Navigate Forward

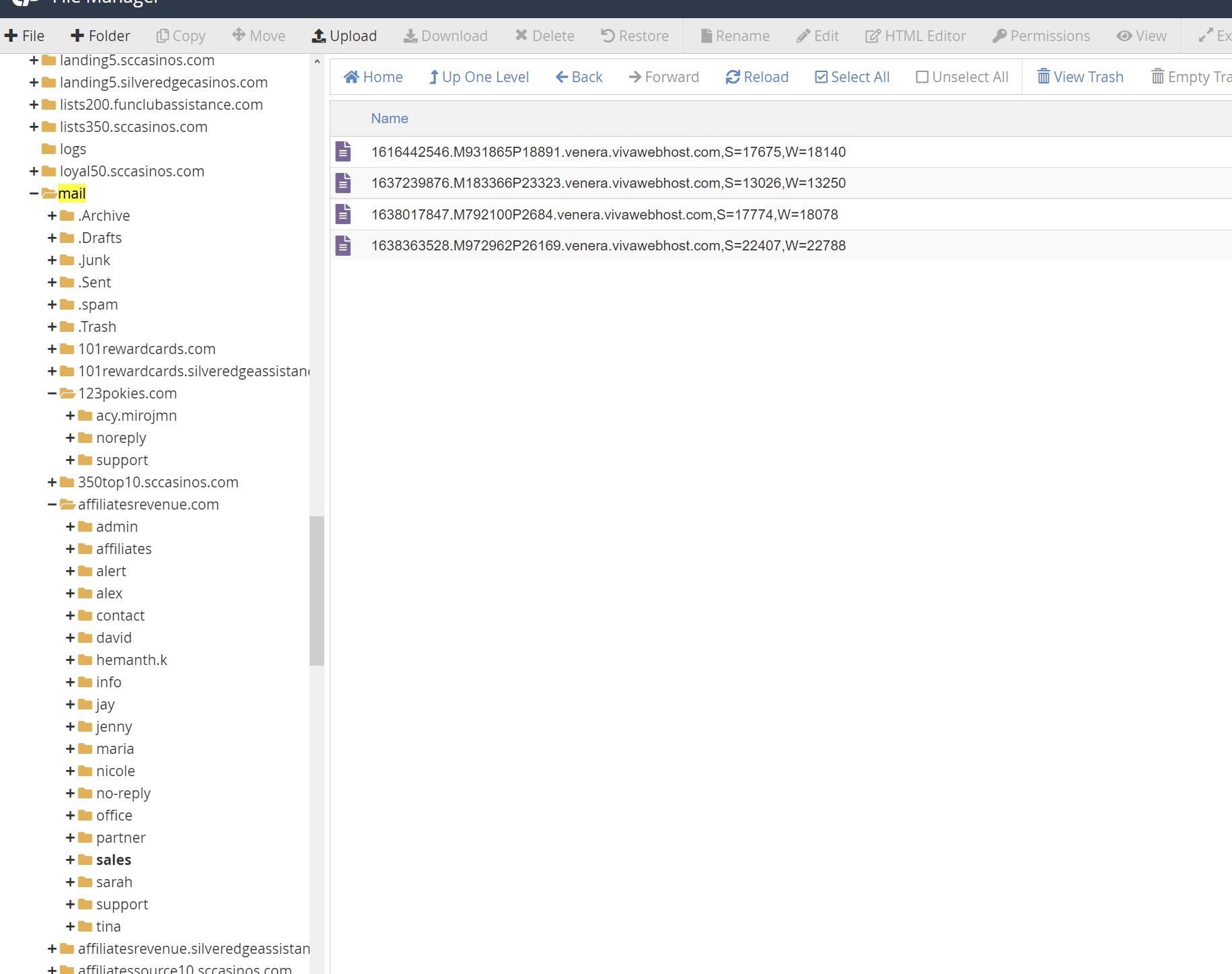point(664,77)
